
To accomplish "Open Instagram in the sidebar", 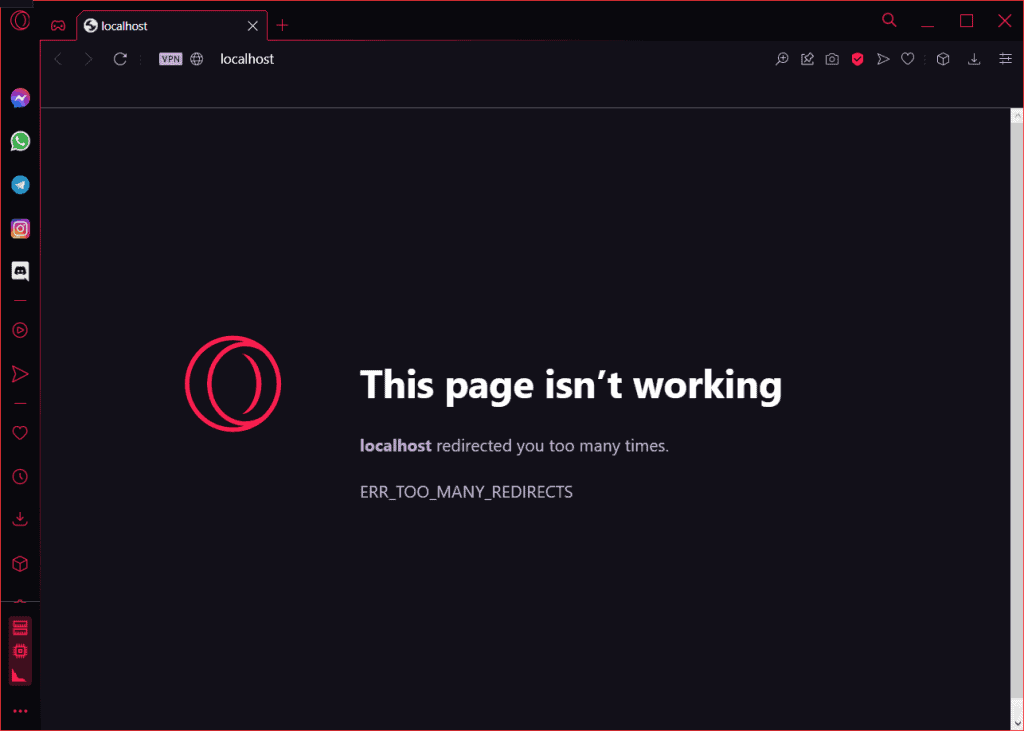I will point(20,229).
